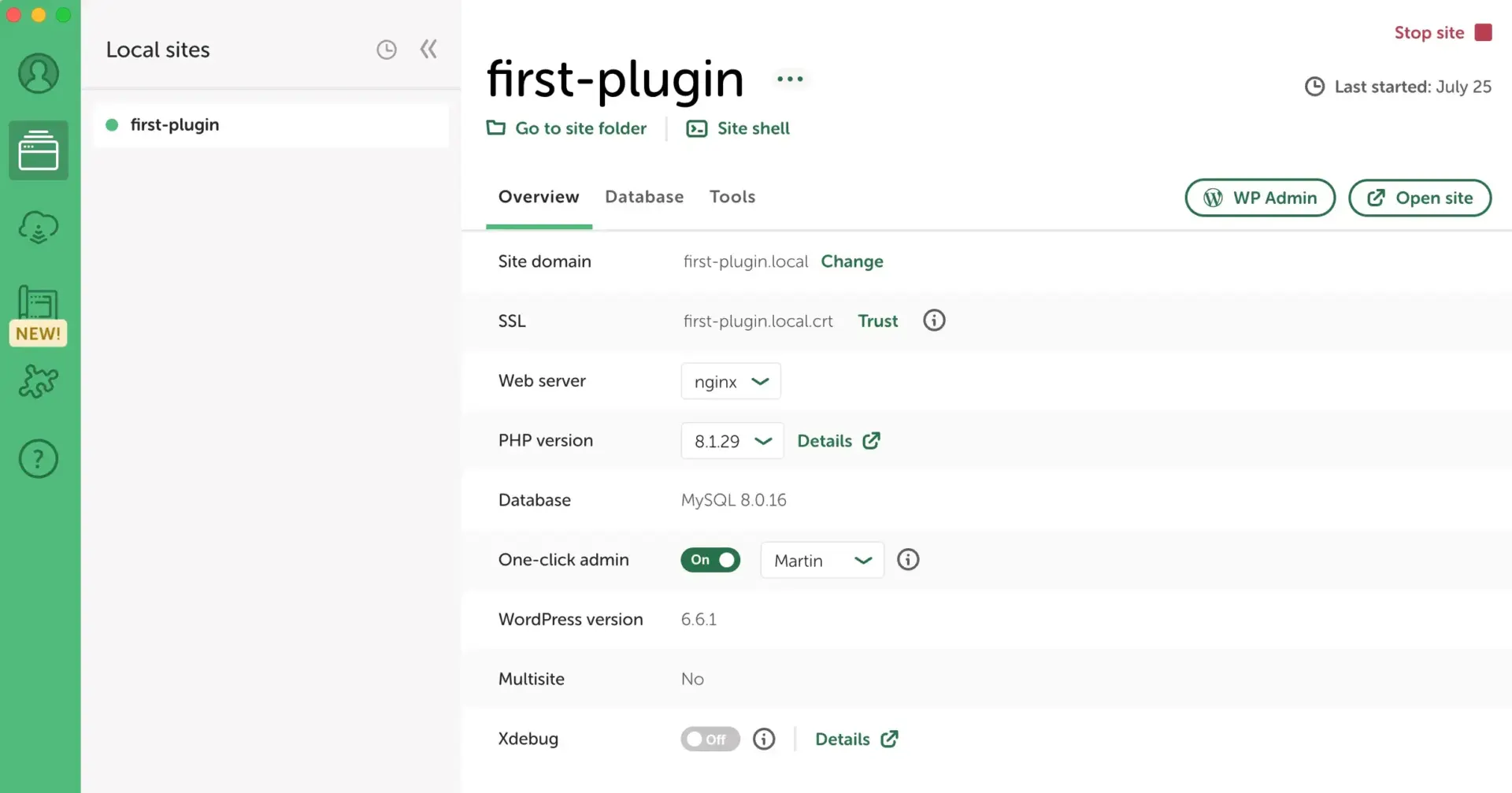The width and height of the screenshot is (1512, 793).
Task: Switch to the Tools tab
Action: (x=732, y=197)
